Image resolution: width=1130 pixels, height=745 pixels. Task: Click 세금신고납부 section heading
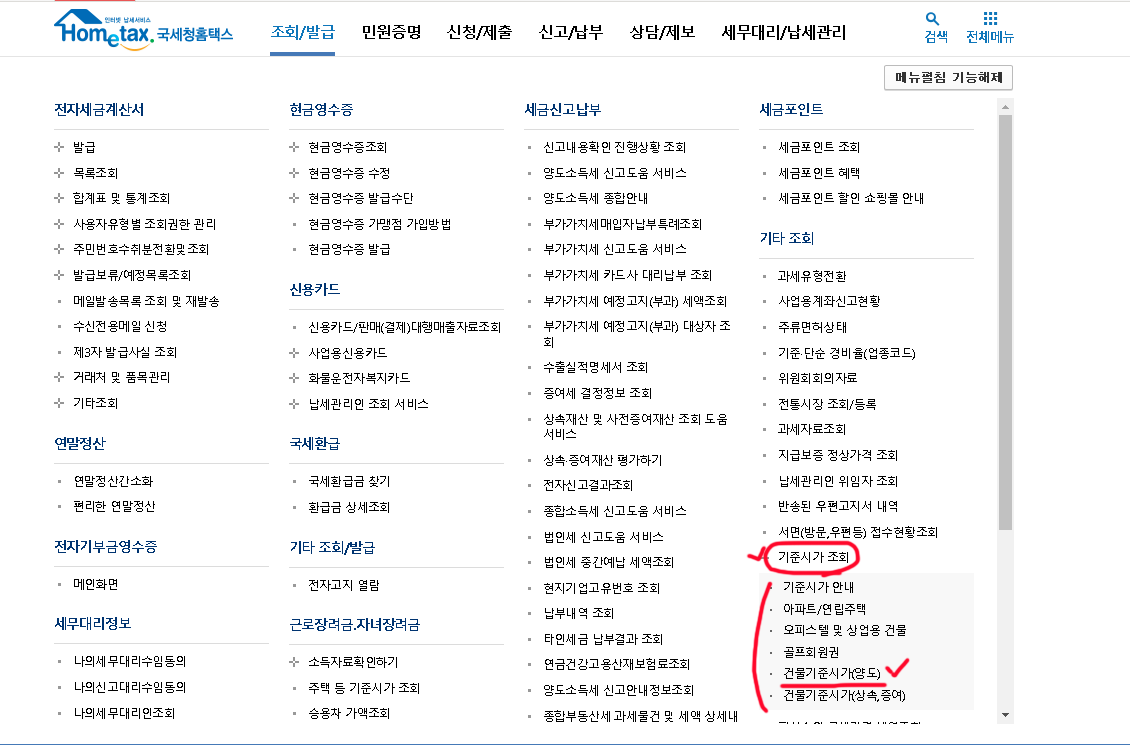[x=563, y=110]
